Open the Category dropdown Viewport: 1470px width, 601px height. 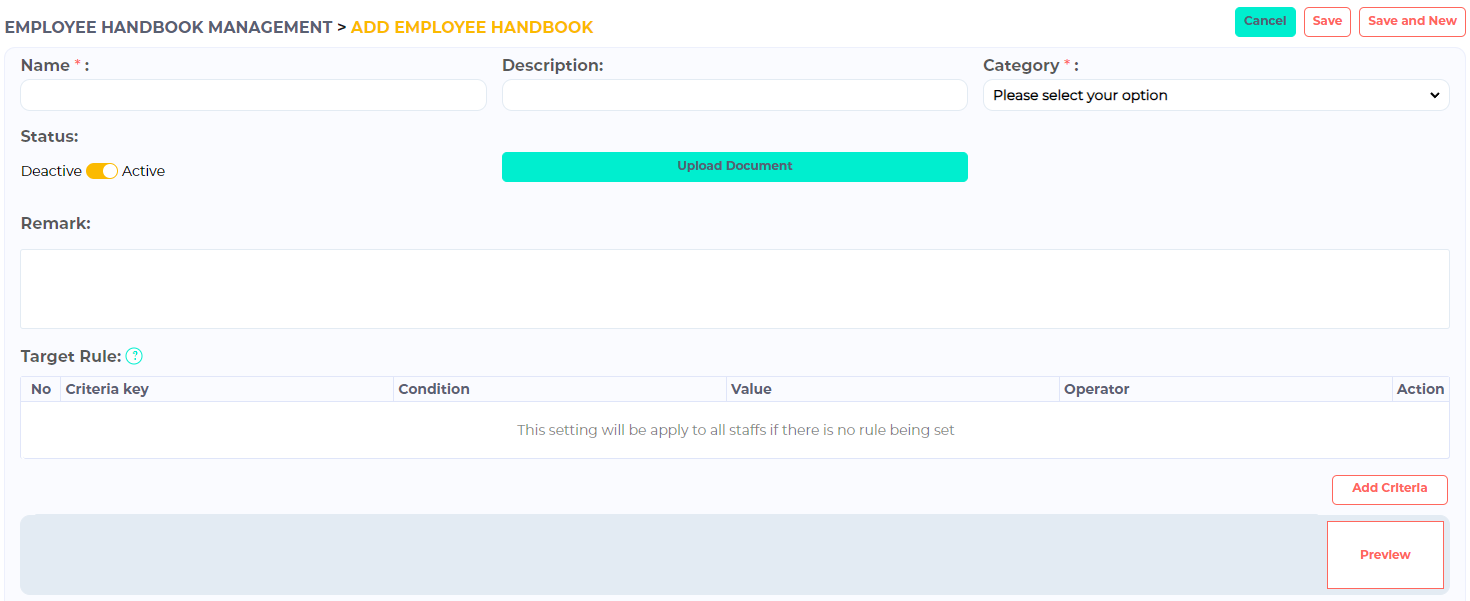click(1215, 95)
